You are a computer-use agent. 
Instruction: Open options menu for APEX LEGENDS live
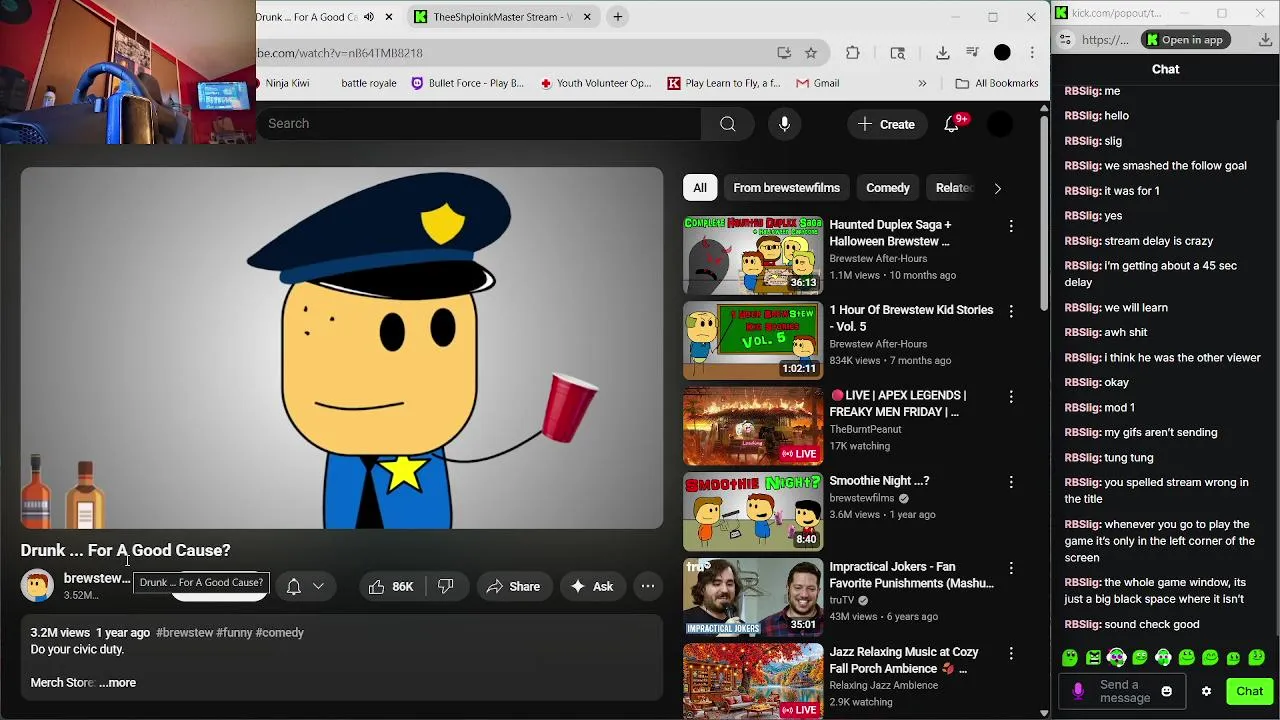(1011, 397)
